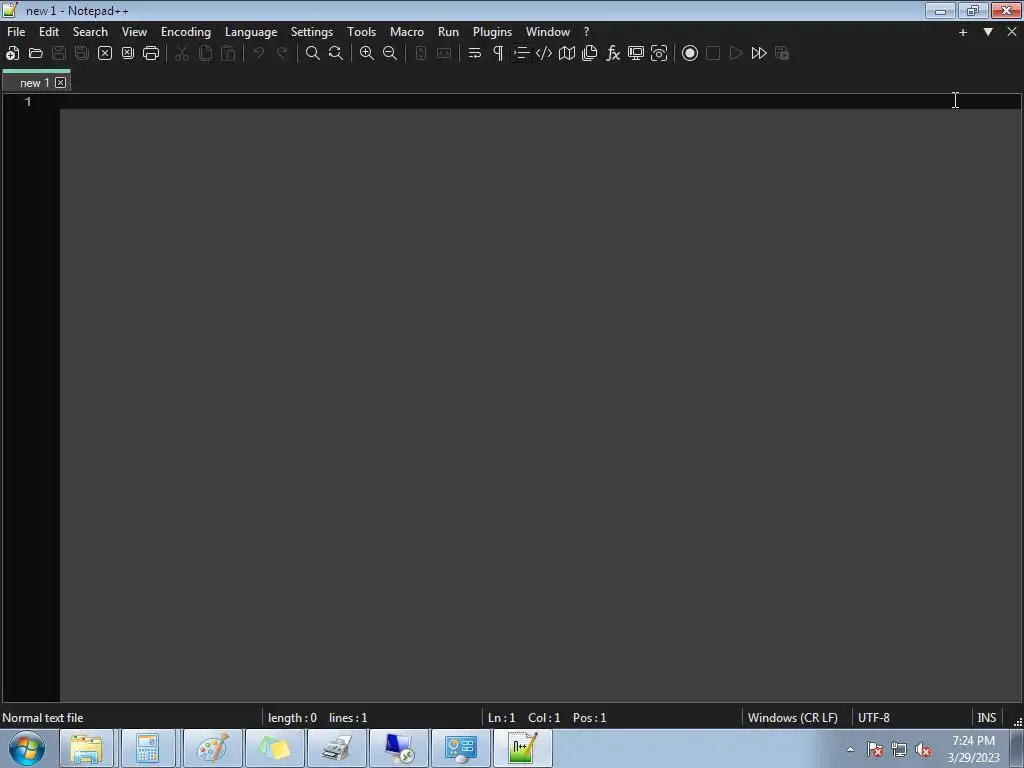The width and height of the screenshot is (1024, 768).
Task: Show hidden tray icons arrow
Action: (850, 749)
